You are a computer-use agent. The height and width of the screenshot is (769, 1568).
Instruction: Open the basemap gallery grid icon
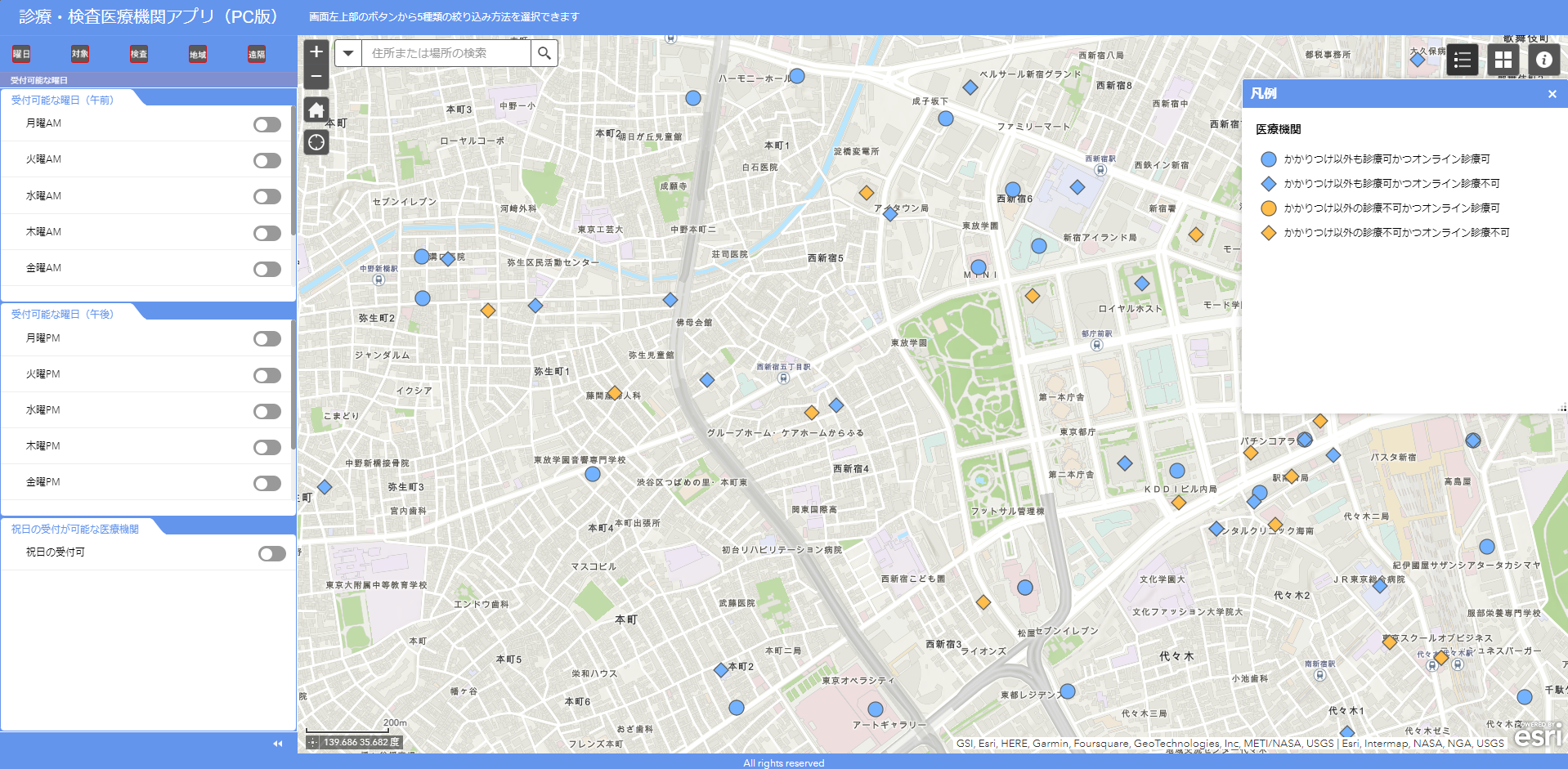tap(1503, 60)
